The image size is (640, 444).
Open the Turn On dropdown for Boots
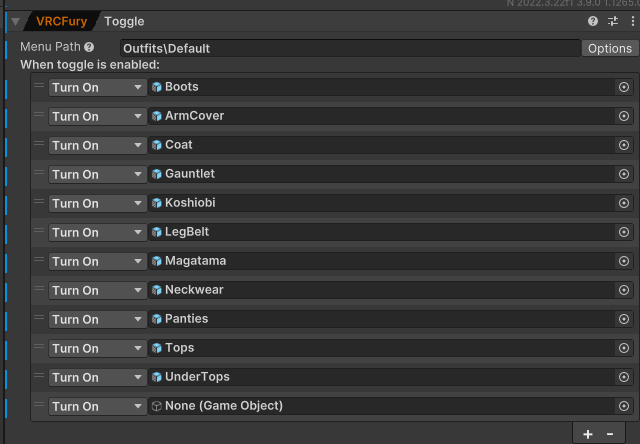coord(98,87)
